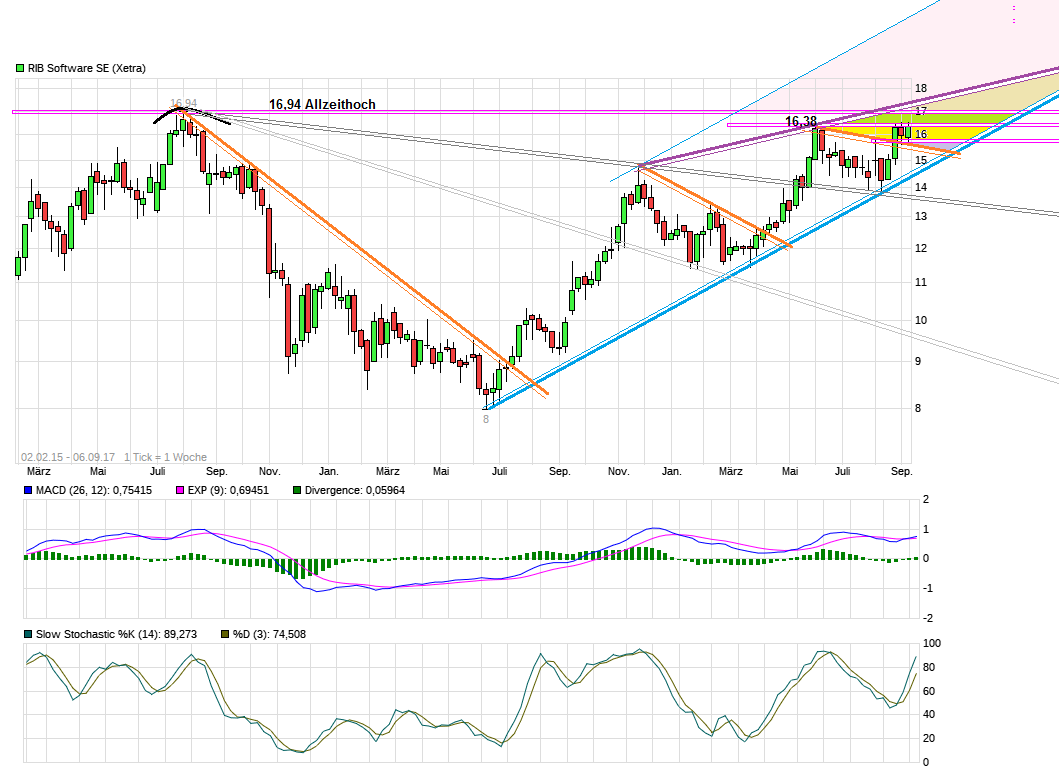Click the green RIB Software SE legend swatch
1059x768 pixels.
pyautogui.click(x=20, y=68)
